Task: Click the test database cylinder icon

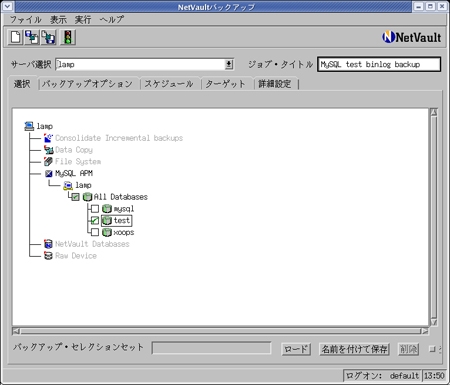Action: coord(107,220)
